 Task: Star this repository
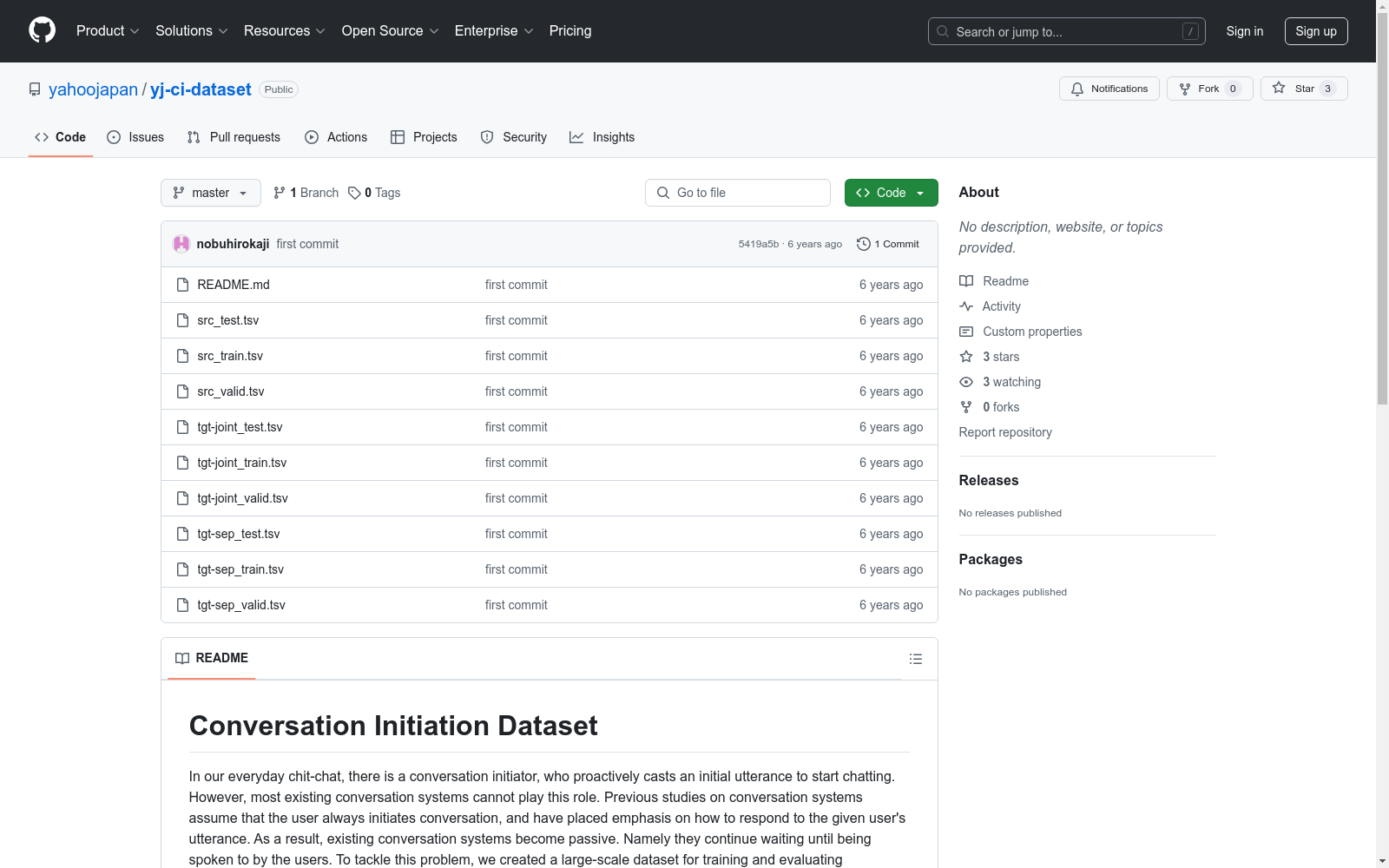click(x=1304, y=89)
